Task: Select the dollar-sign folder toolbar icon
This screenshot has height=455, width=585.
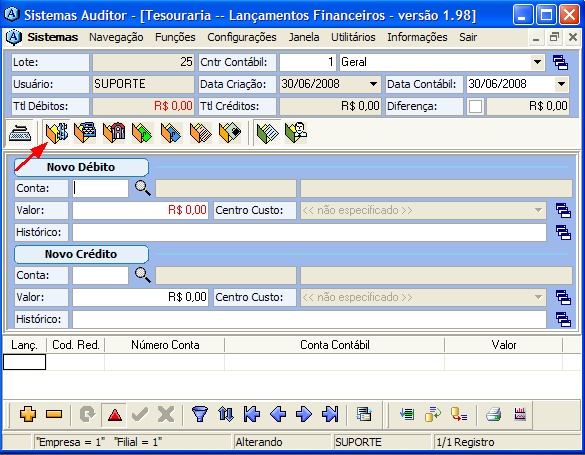Action: (56, 133)
